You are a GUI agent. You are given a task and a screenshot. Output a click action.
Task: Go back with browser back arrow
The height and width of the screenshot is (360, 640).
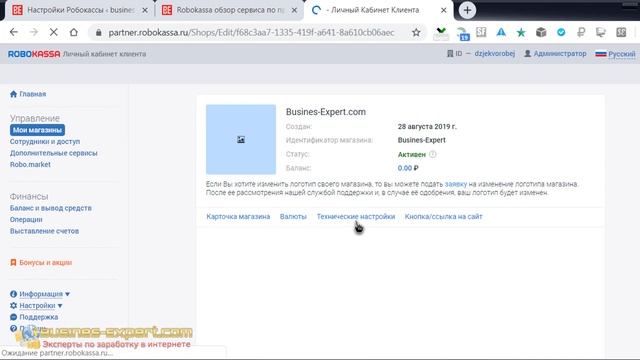coord(13,32)
